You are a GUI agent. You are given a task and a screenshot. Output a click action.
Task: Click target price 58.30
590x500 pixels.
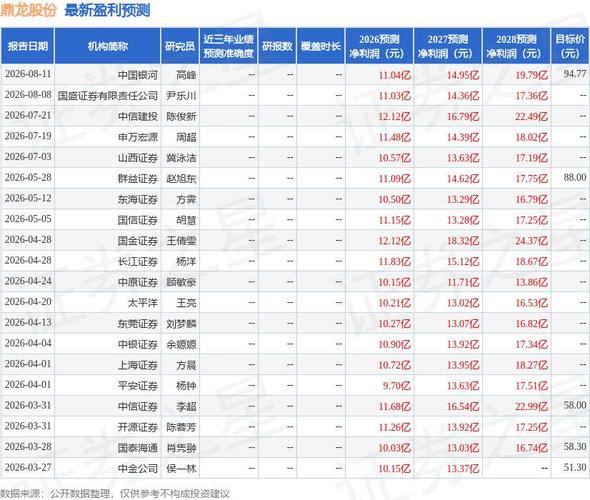(575, 446)
